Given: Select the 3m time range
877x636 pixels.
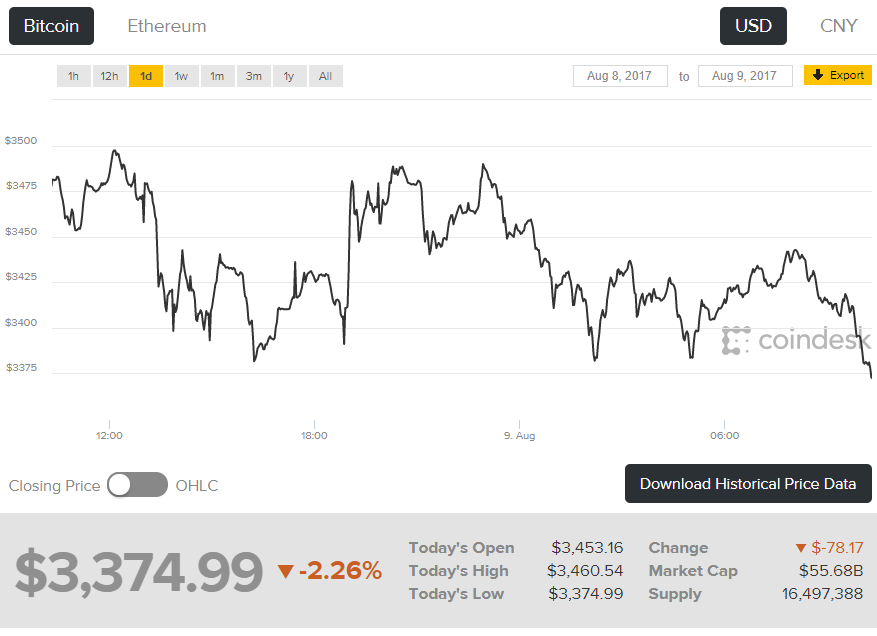Looking at the screenshot, I should [x=253, y=76].
